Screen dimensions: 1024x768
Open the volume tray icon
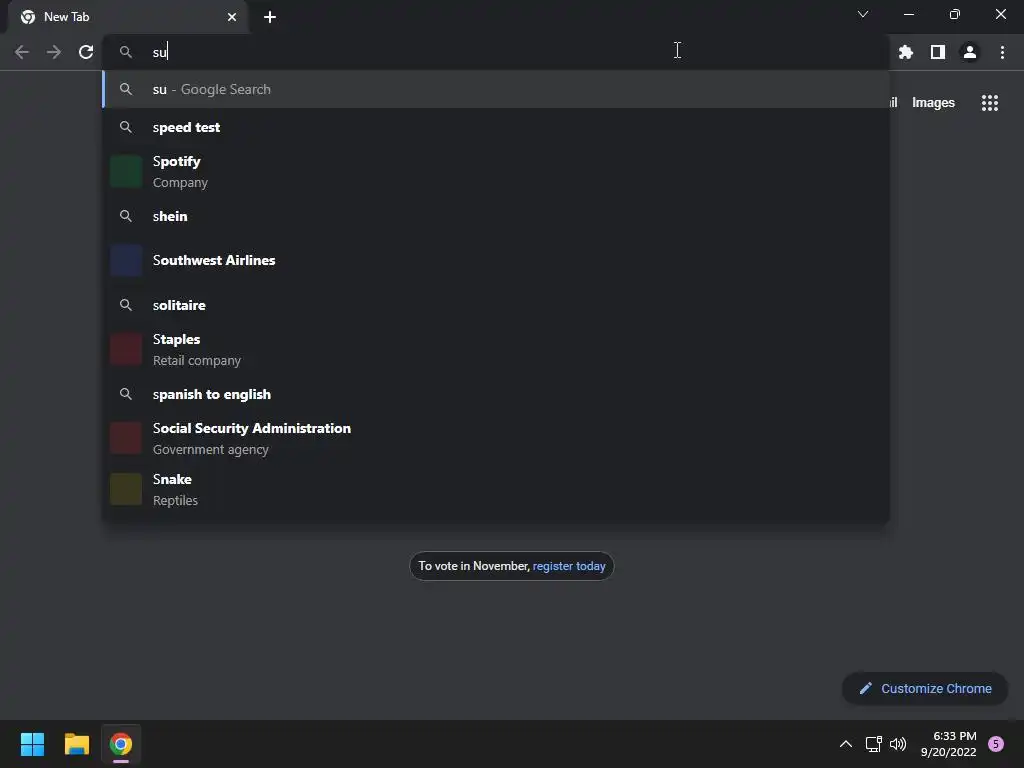pos(898,744)
